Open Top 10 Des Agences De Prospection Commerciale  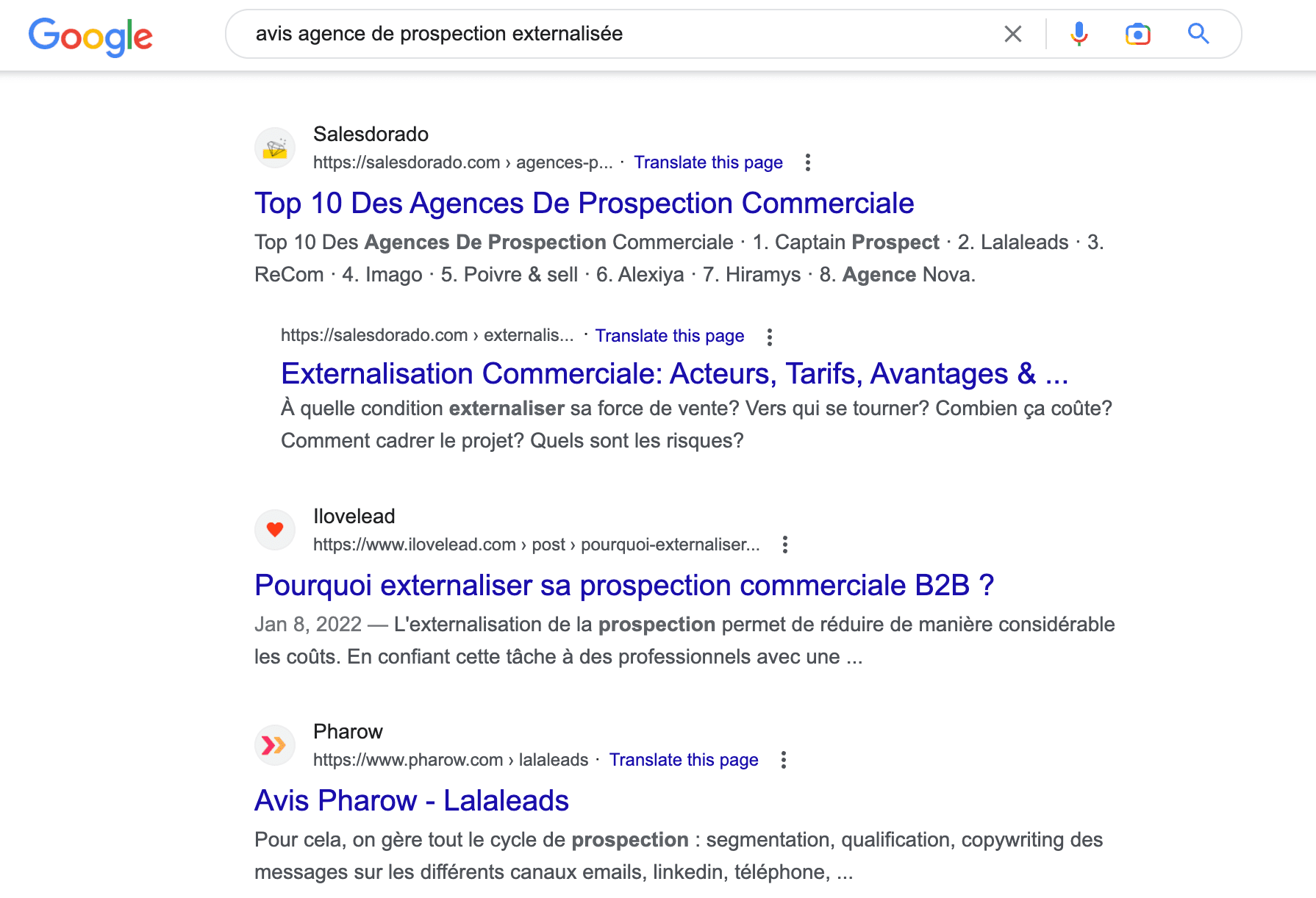click(584, 204)
